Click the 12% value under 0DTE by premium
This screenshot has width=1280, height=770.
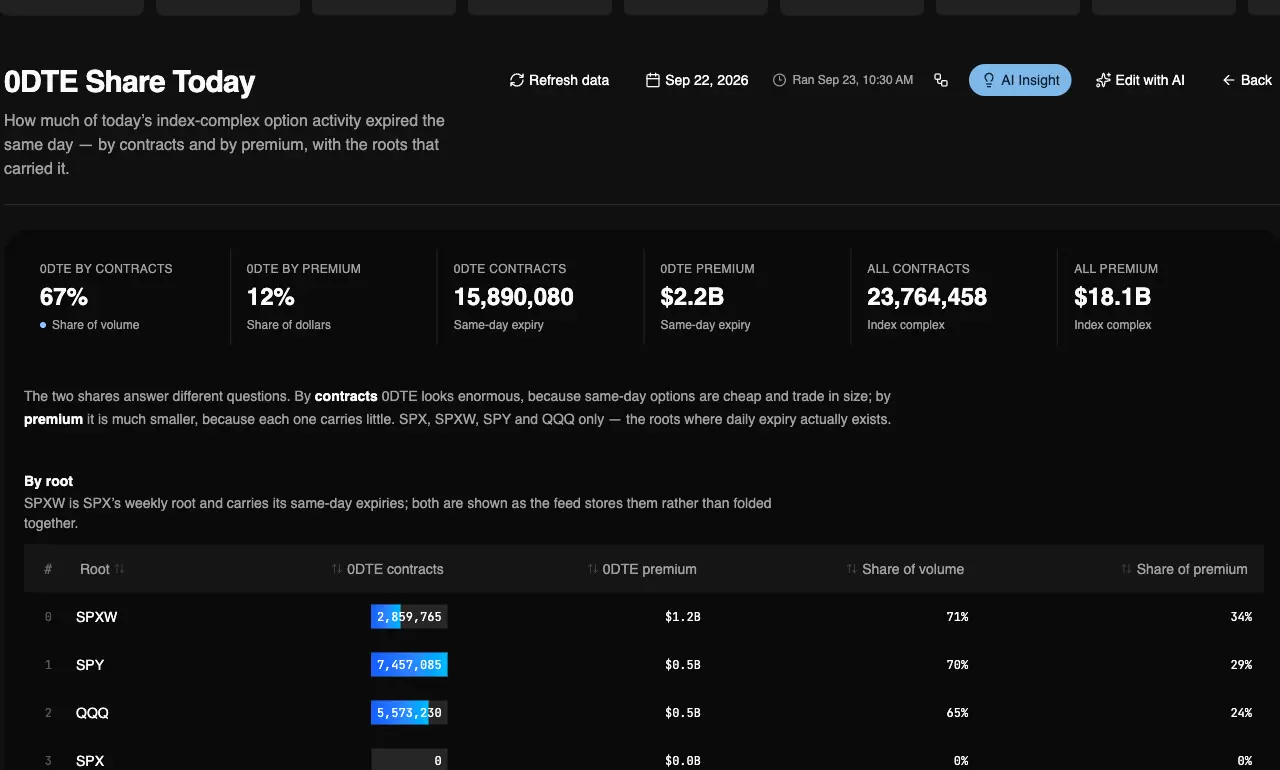pyautogui.click(x=271, y=297)
